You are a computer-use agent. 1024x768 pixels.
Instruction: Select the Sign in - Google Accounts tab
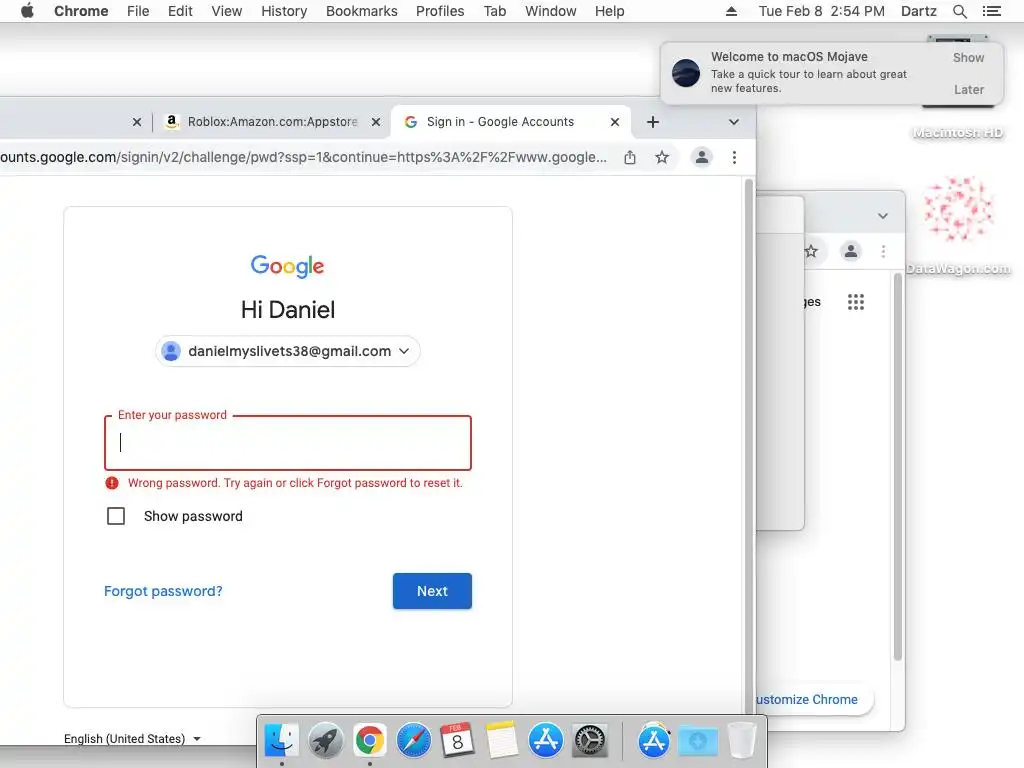511,122
